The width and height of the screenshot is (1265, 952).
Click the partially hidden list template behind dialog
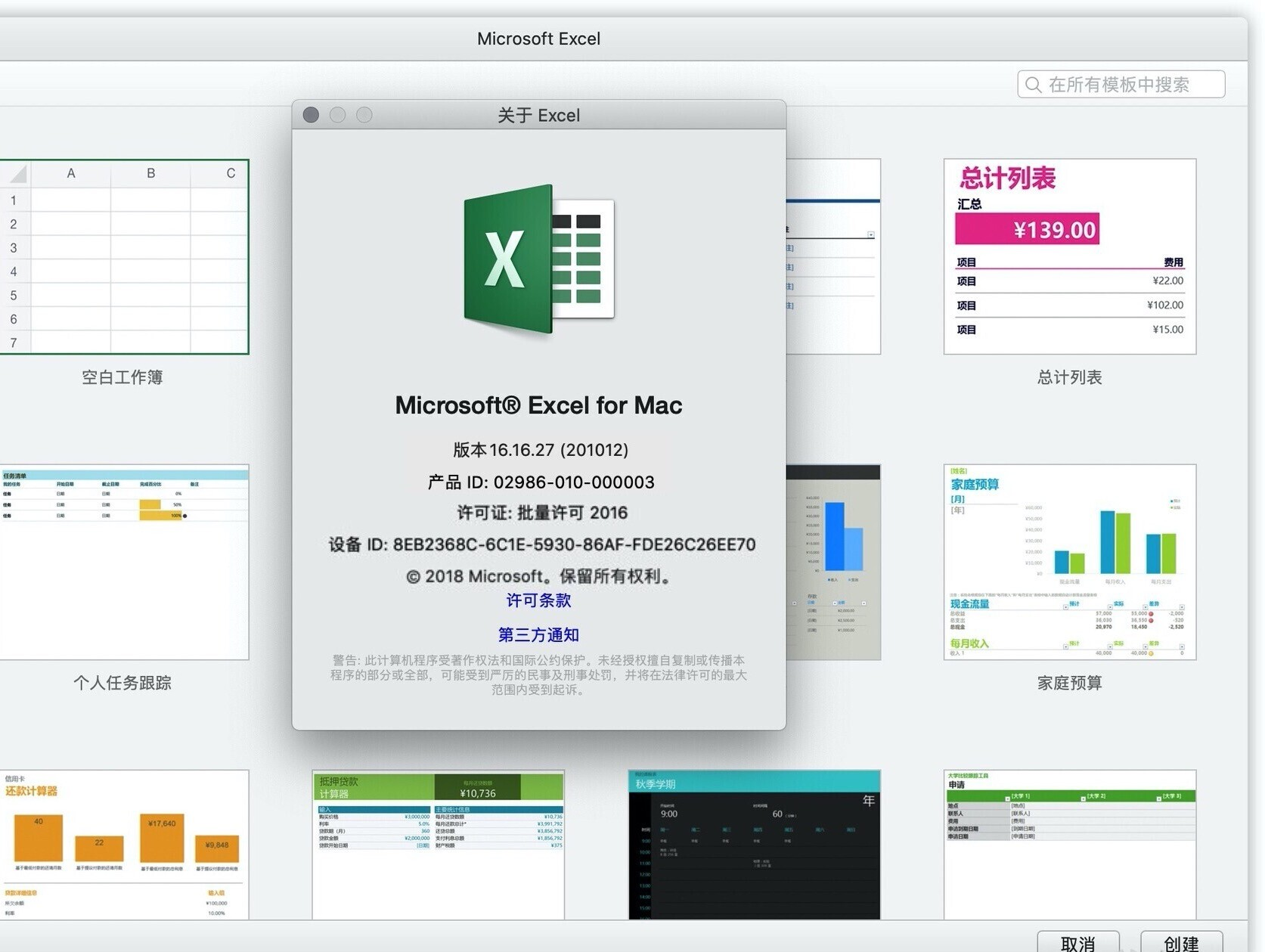pyautogui.click(x=833, y=256)
